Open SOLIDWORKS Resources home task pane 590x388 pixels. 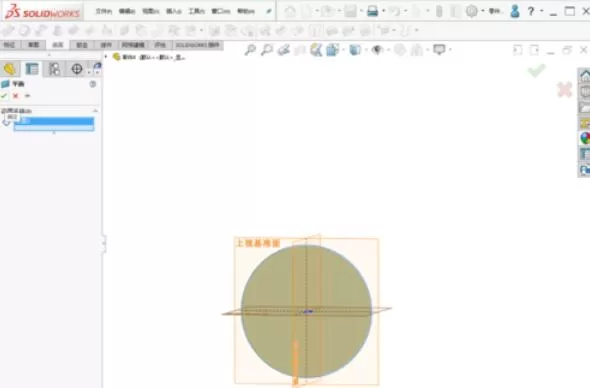[584, 76]
